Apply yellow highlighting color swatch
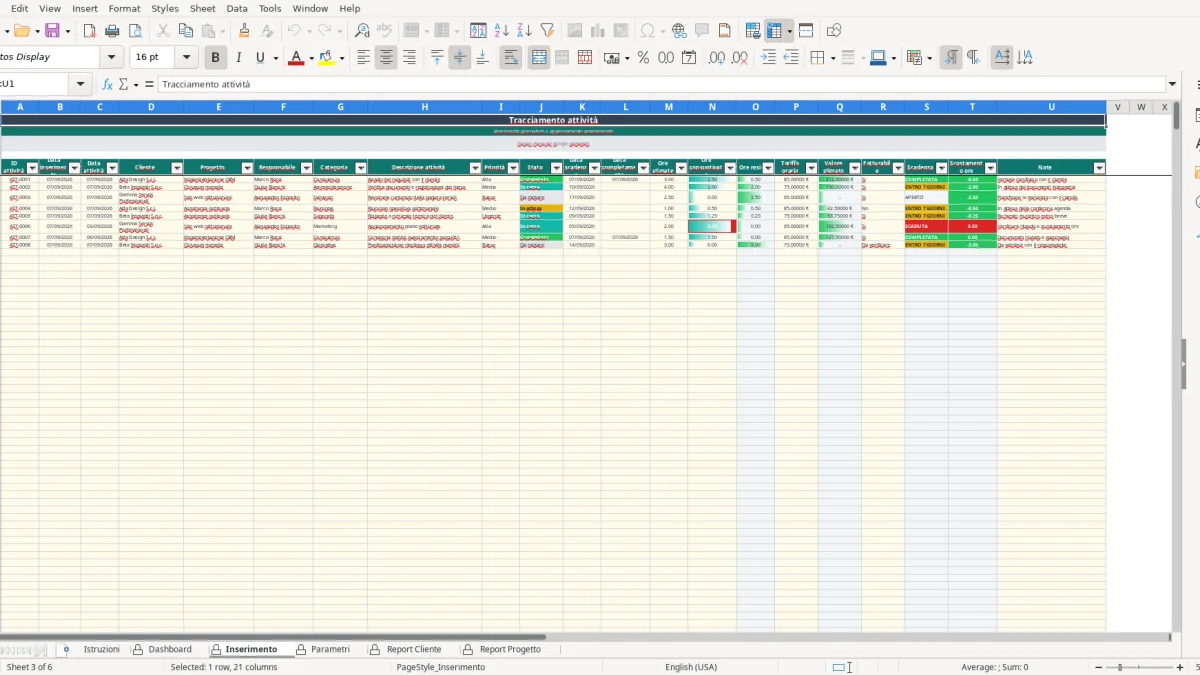 pos(326,58)
